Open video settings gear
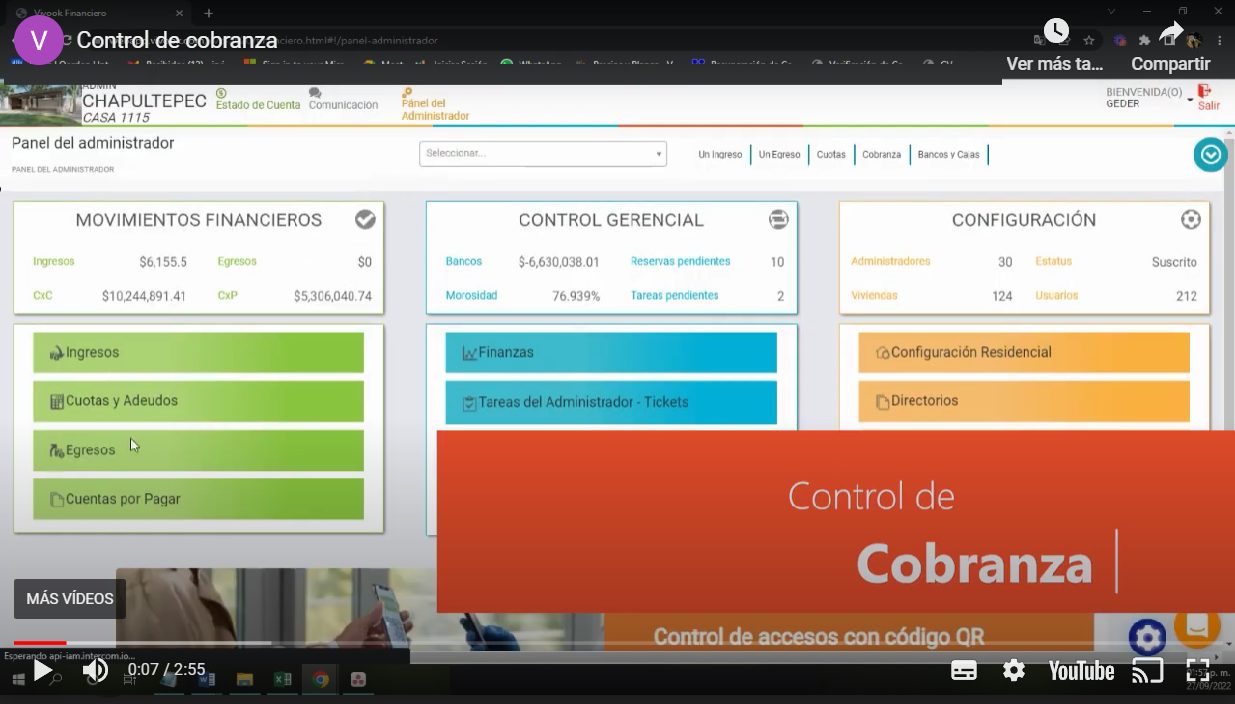 [x=1014, y=671]
